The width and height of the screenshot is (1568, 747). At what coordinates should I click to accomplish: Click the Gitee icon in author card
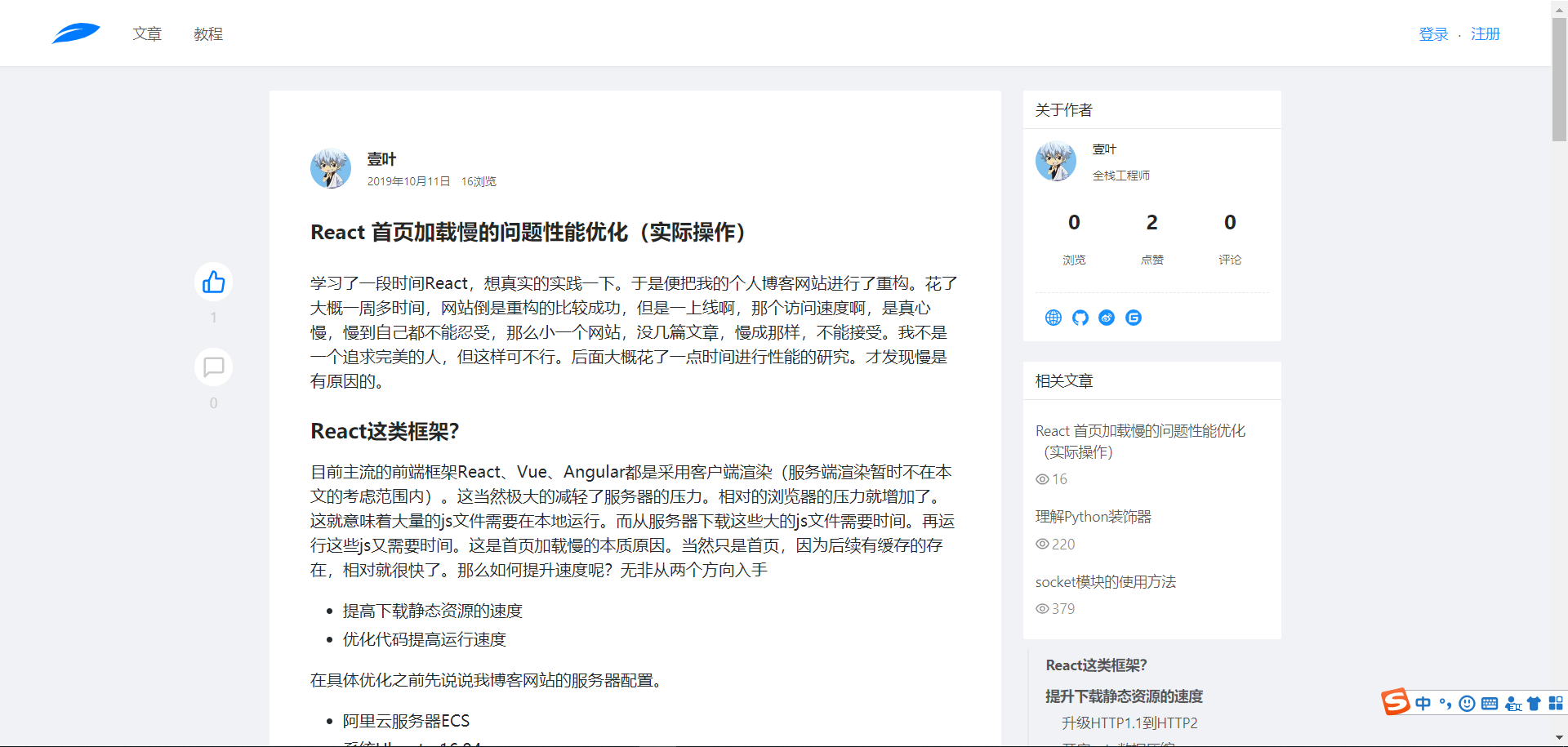tap(1134, 318)
